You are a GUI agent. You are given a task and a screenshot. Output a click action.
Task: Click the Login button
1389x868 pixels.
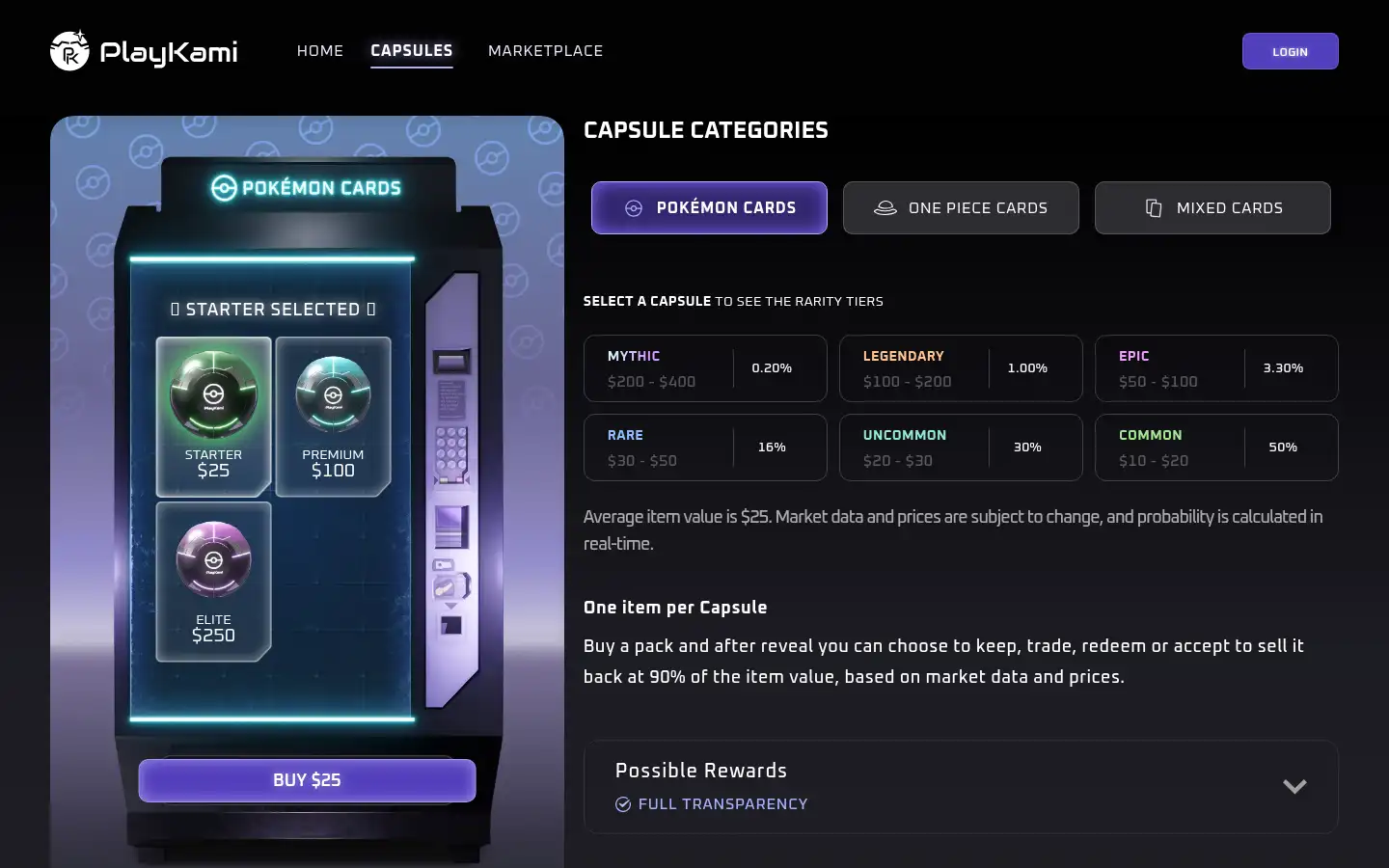click(x=1290, y=51)
